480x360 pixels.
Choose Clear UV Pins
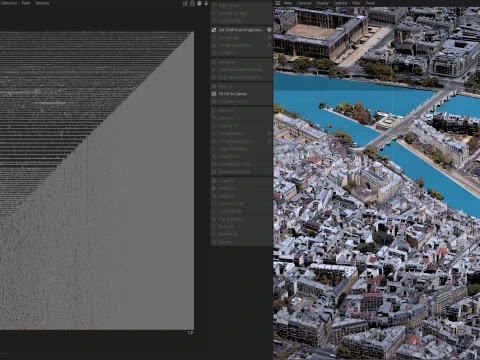coord(241,21)
